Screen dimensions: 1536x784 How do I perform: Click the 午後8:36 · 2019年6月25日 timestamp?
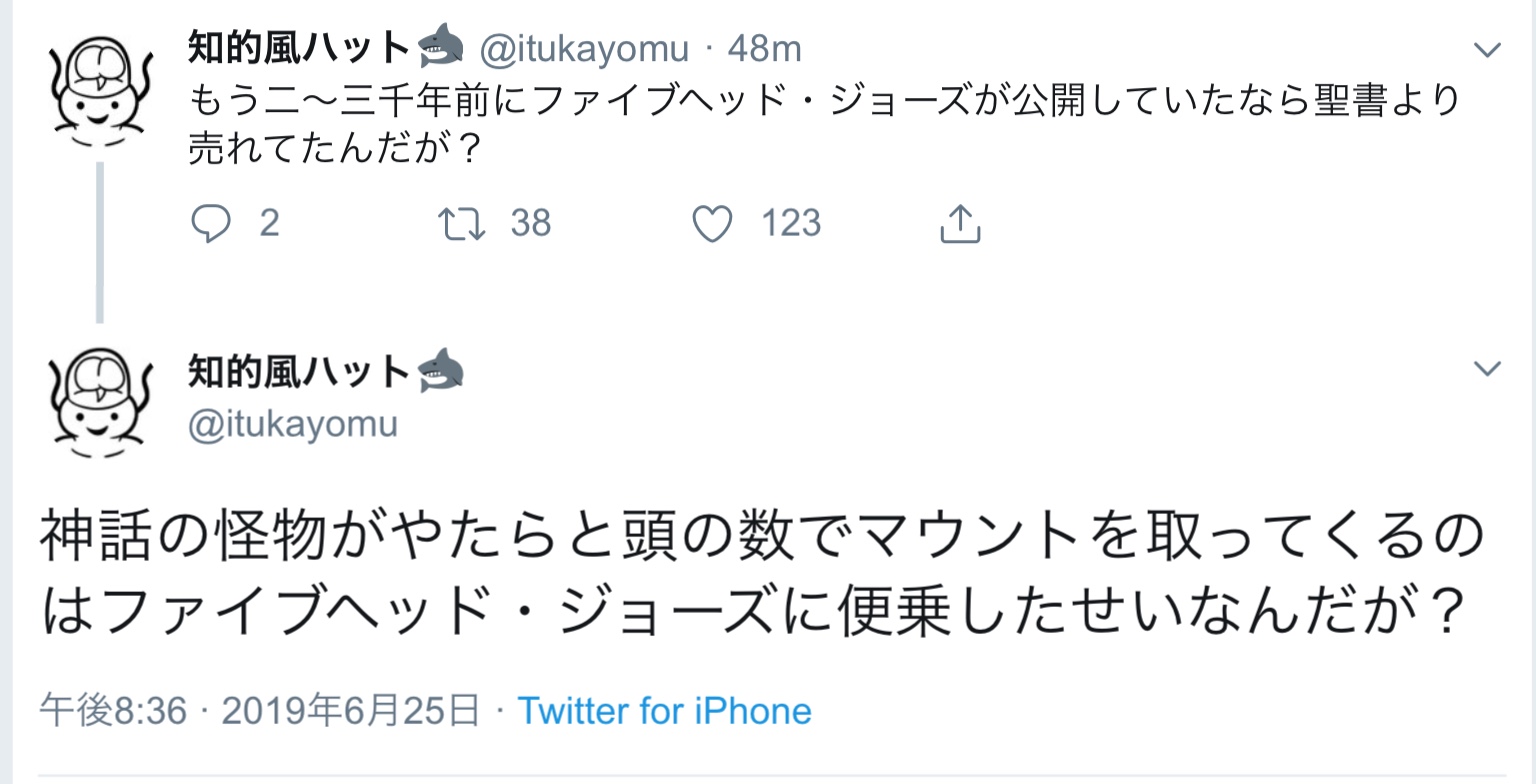tap(259, 711)
